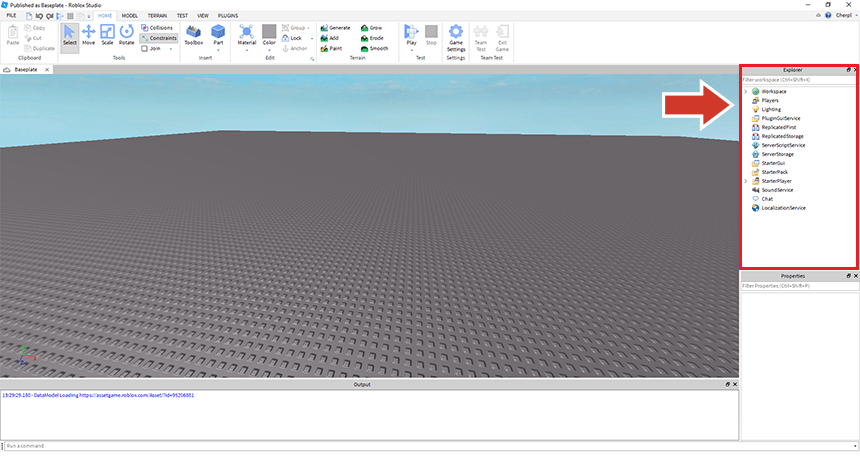Open the Toolbox
The width and height of the screenshot is (860, 460).
point(194,35)
